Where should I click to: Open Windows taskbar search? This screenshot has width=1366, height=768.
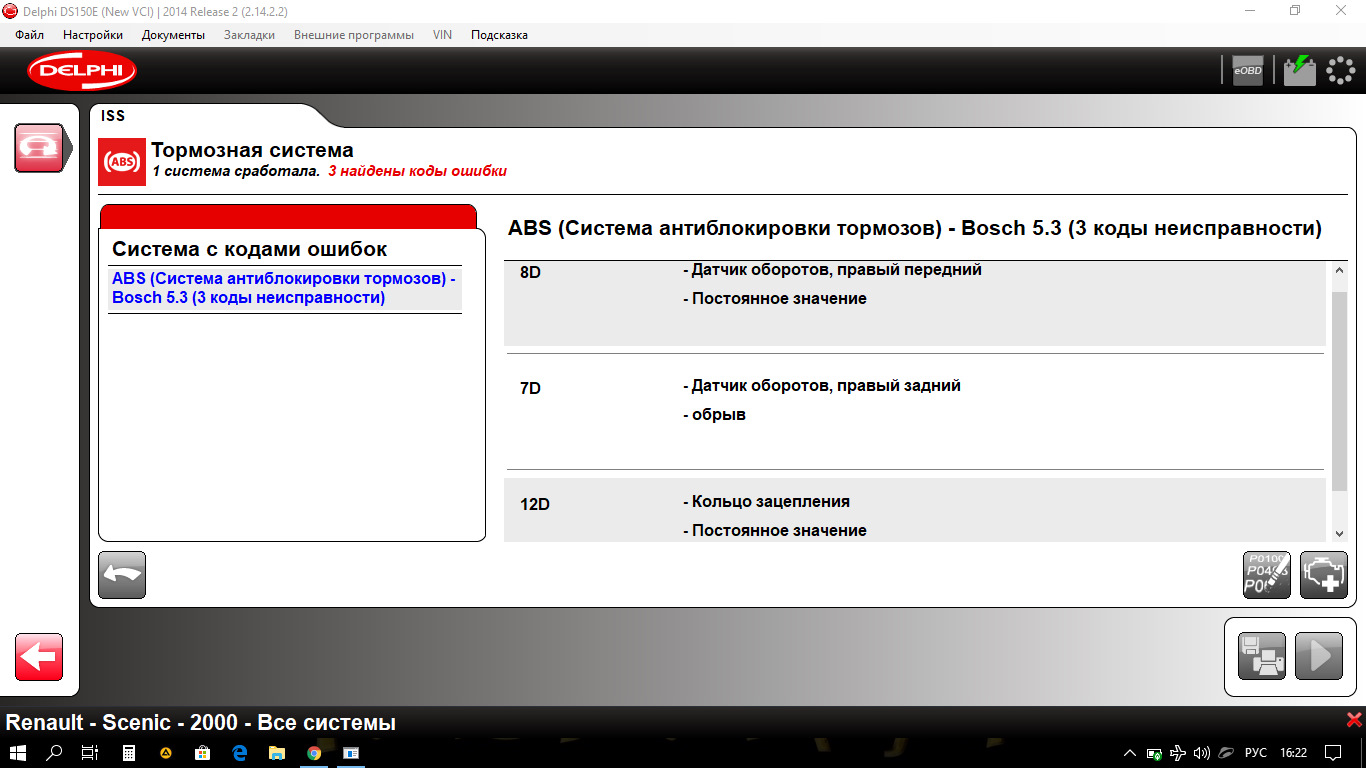[55, 753]
